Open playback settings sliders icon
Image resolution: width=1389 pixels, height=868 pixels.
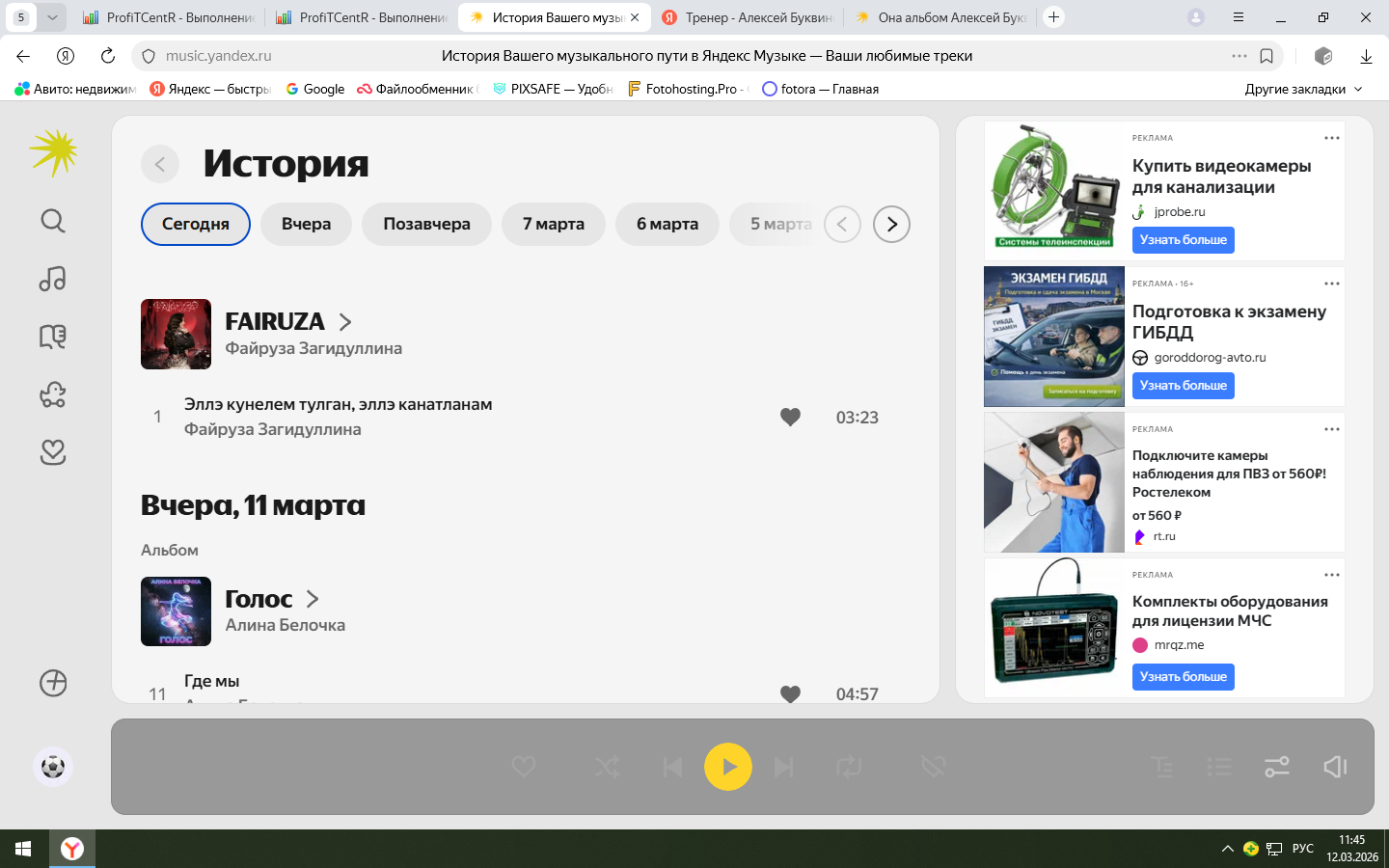coord(1277,767)
